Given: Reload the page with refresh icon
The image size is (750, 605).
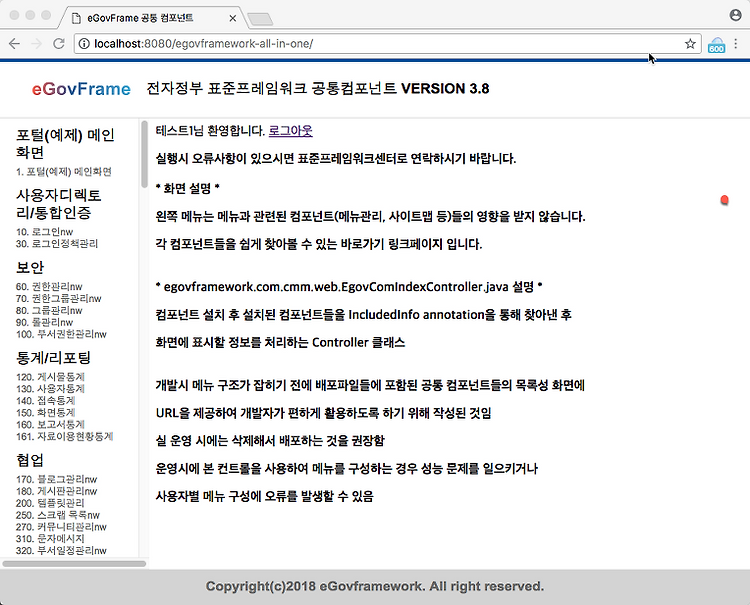Looking at the screenshot, I should click(58, 44).
